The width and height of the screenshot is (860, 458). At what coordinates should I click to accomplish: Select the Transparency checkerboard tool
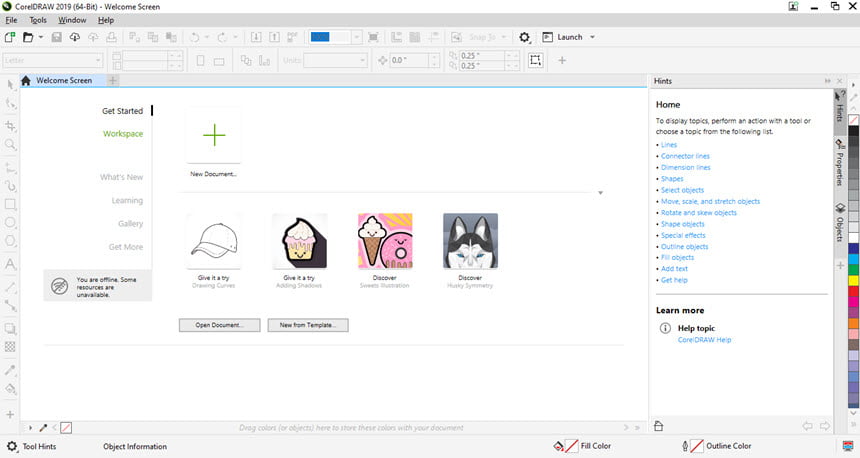(10, 347)
